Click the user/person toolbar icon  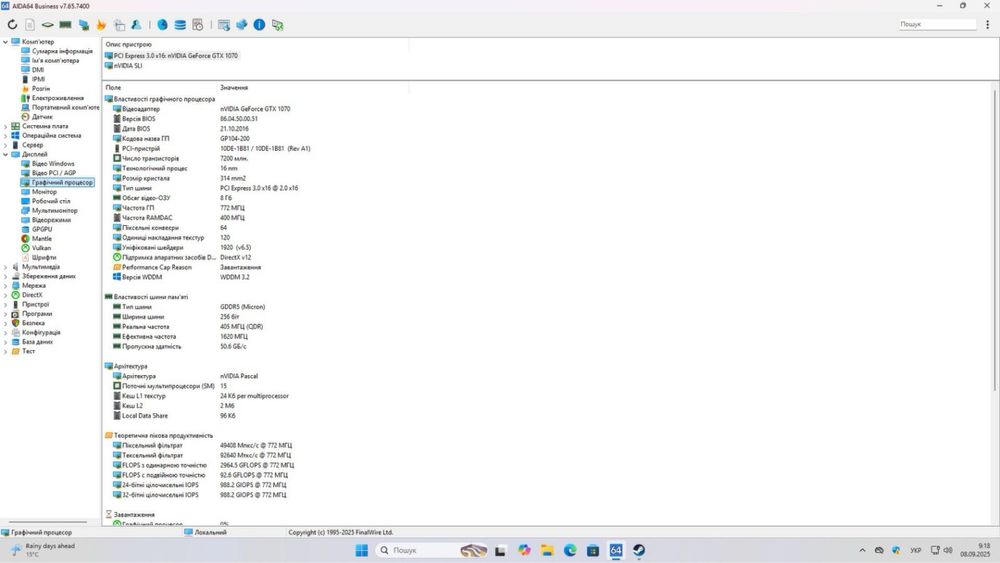(x=136, y=25)
